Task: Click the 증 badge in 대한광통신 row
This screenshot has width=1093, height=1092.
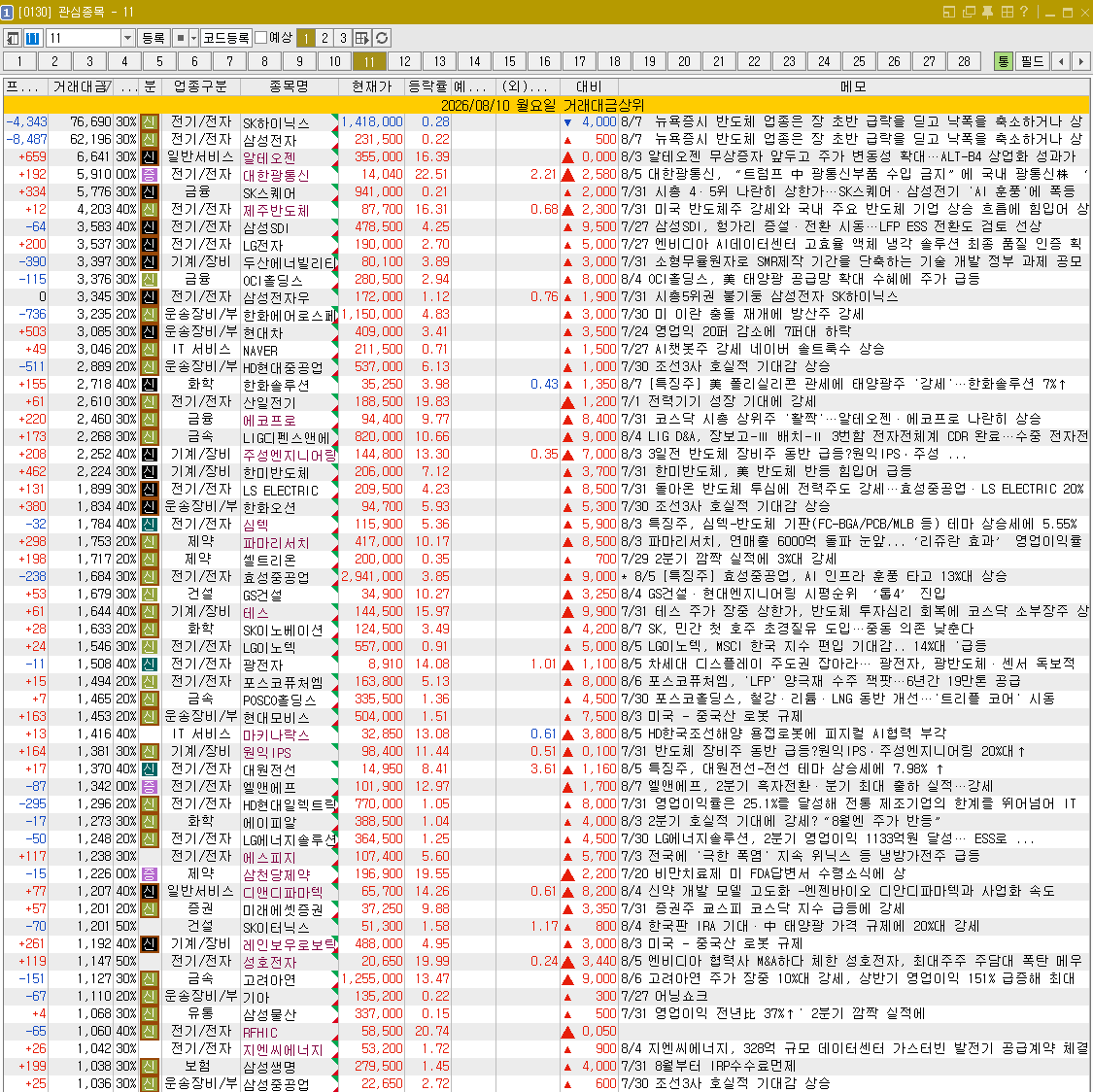Action: (150, 174)
